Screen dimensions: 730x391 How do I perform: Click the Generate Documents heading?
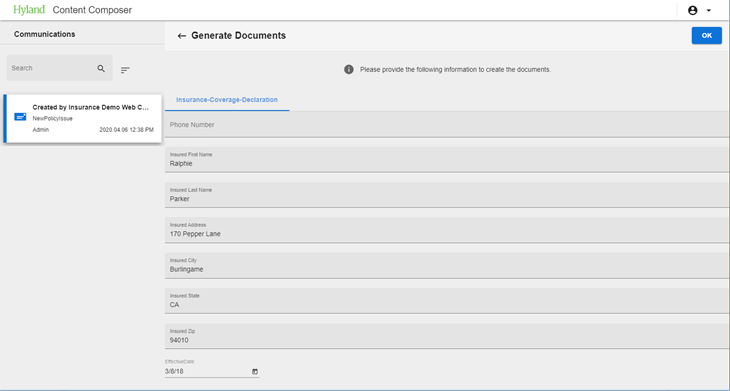point(238,36)
